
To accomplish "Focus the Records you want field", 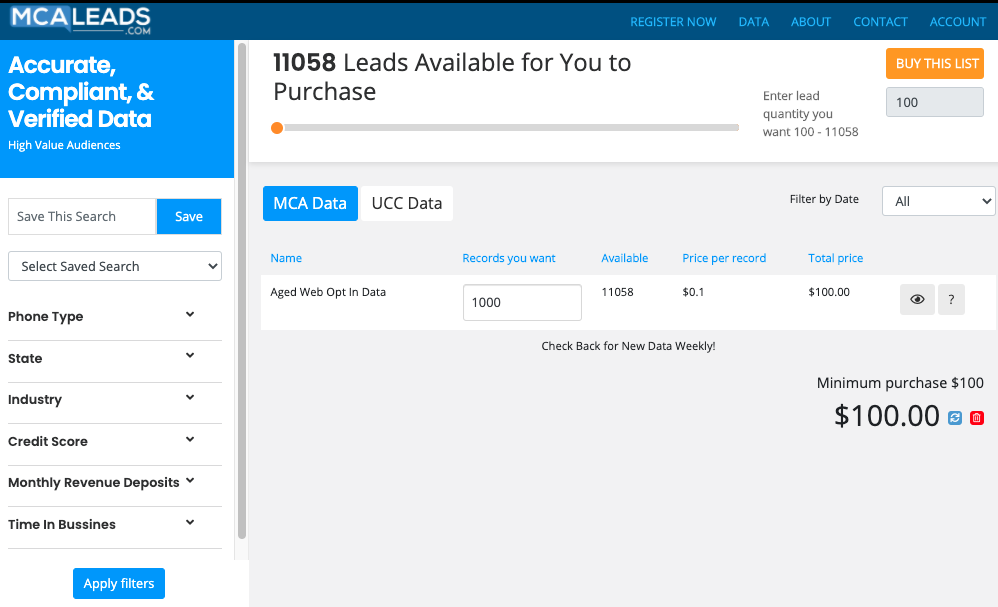I will [522, 302].
